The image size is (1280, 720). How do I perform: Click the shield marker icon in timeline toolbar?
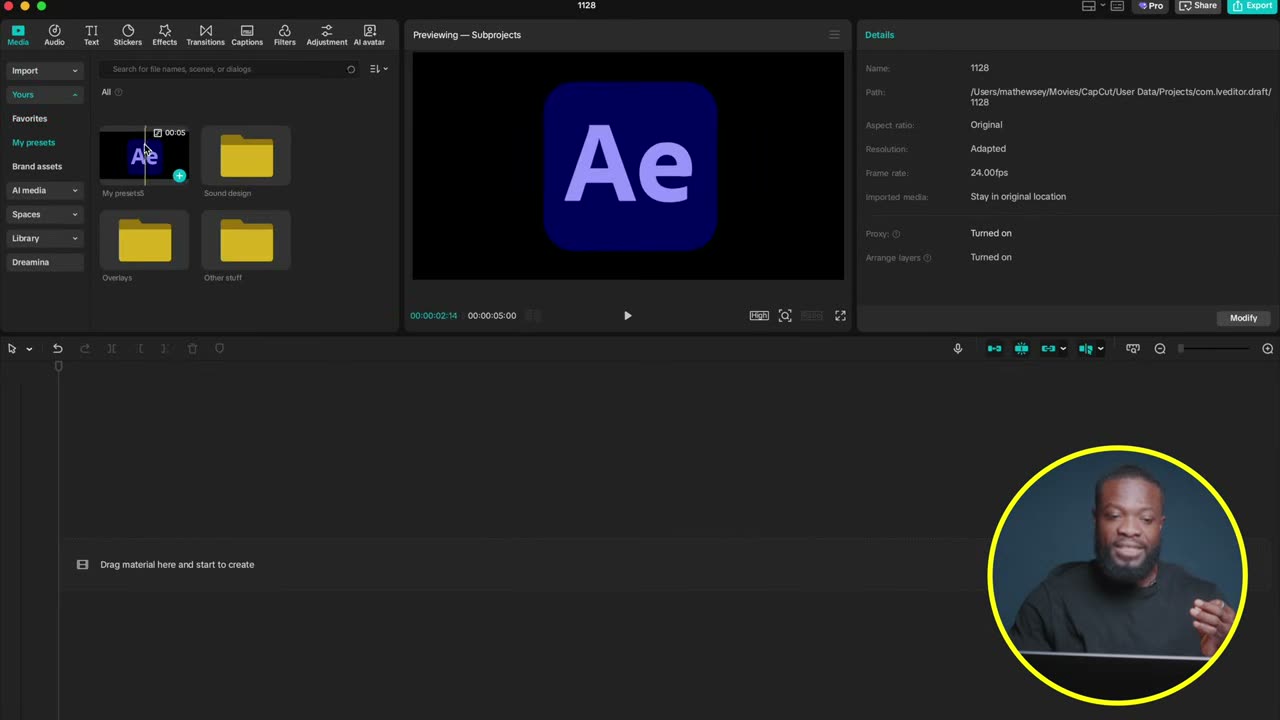[x=220, y=348]
